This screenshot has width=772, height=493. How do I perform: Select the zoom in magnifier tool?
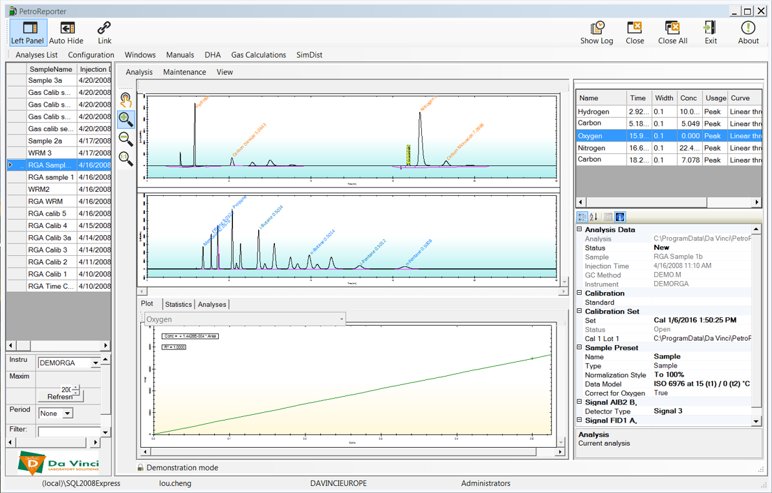pos(126,119)
